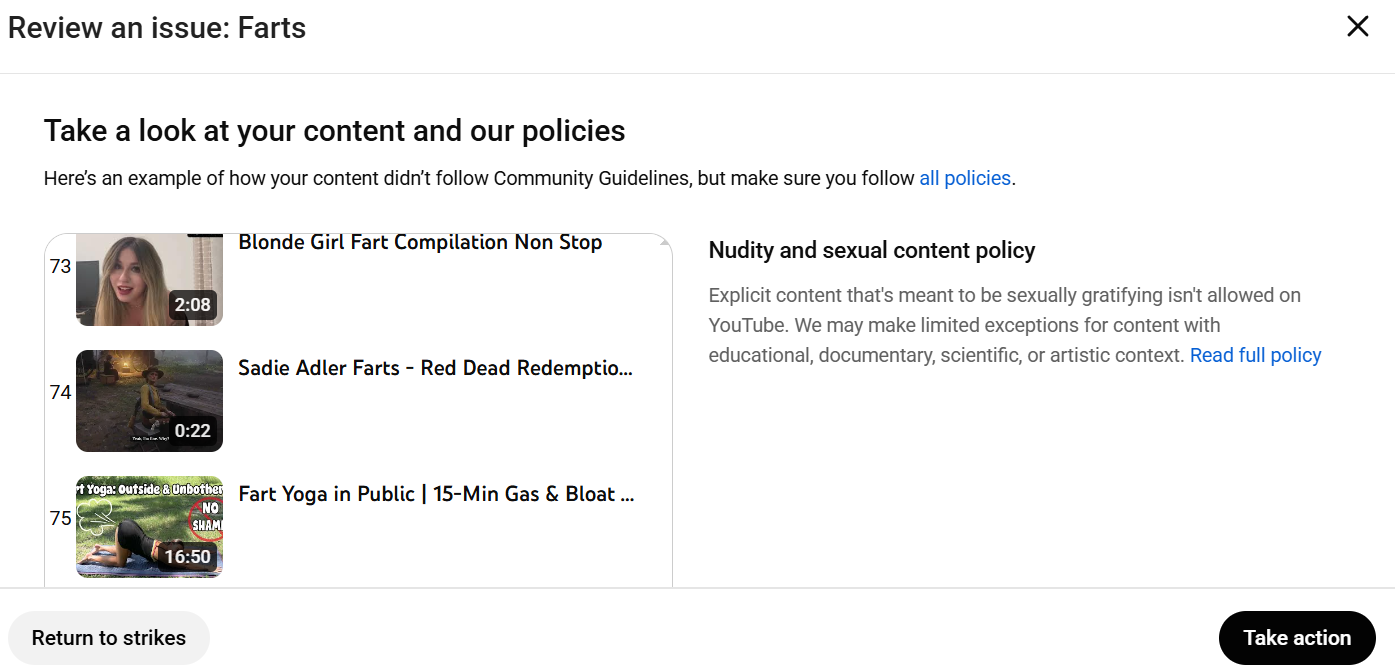Close the Review an issue dialog
Image resolution: width=1395 pixels, height=669 pixels.
pos(1357,27)
